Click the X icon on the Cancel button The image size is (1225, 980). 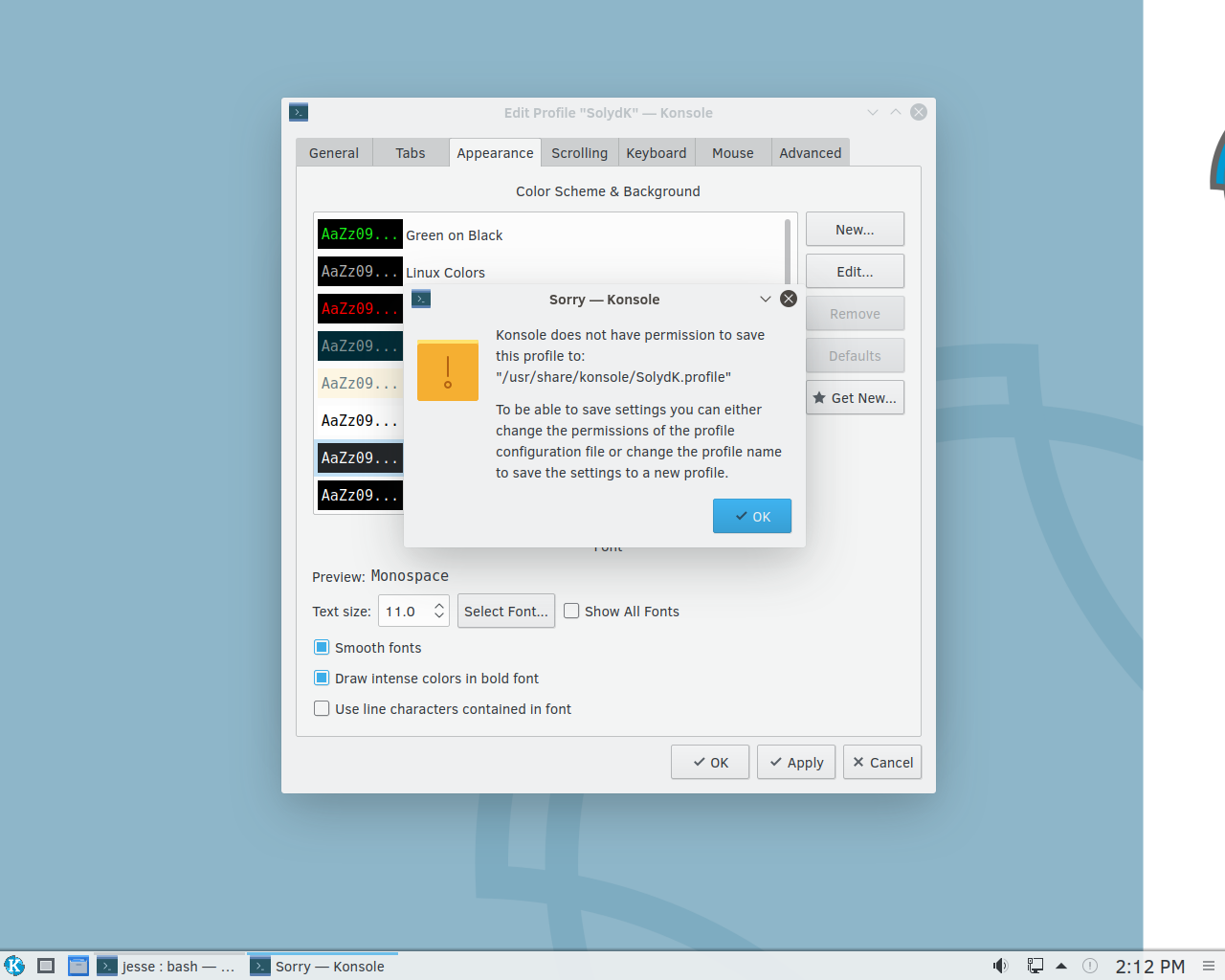[858, 762]
